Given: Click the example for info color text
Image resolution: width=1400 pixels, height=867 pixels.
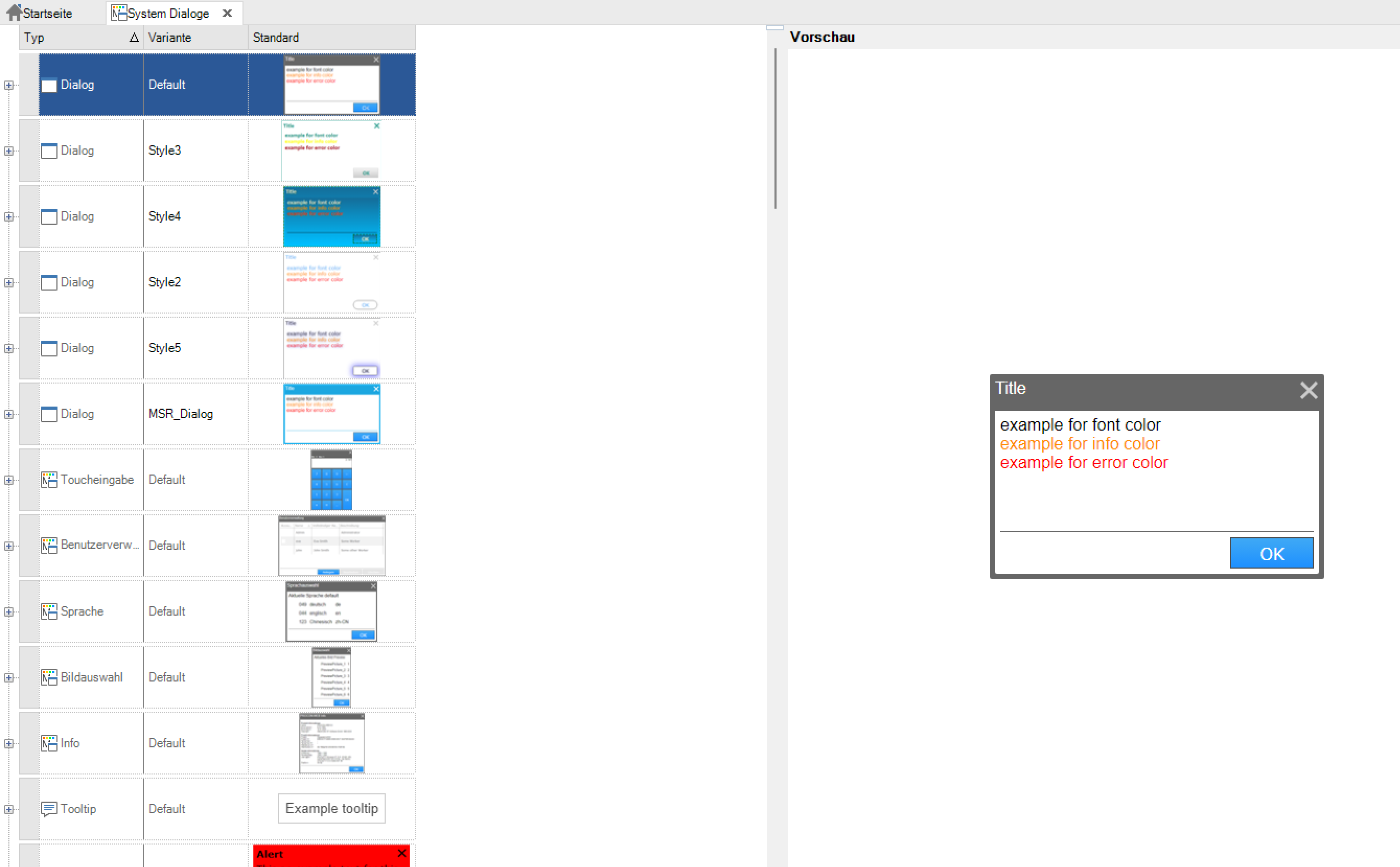Looking at the screenshot, I should pos(1080,444).
